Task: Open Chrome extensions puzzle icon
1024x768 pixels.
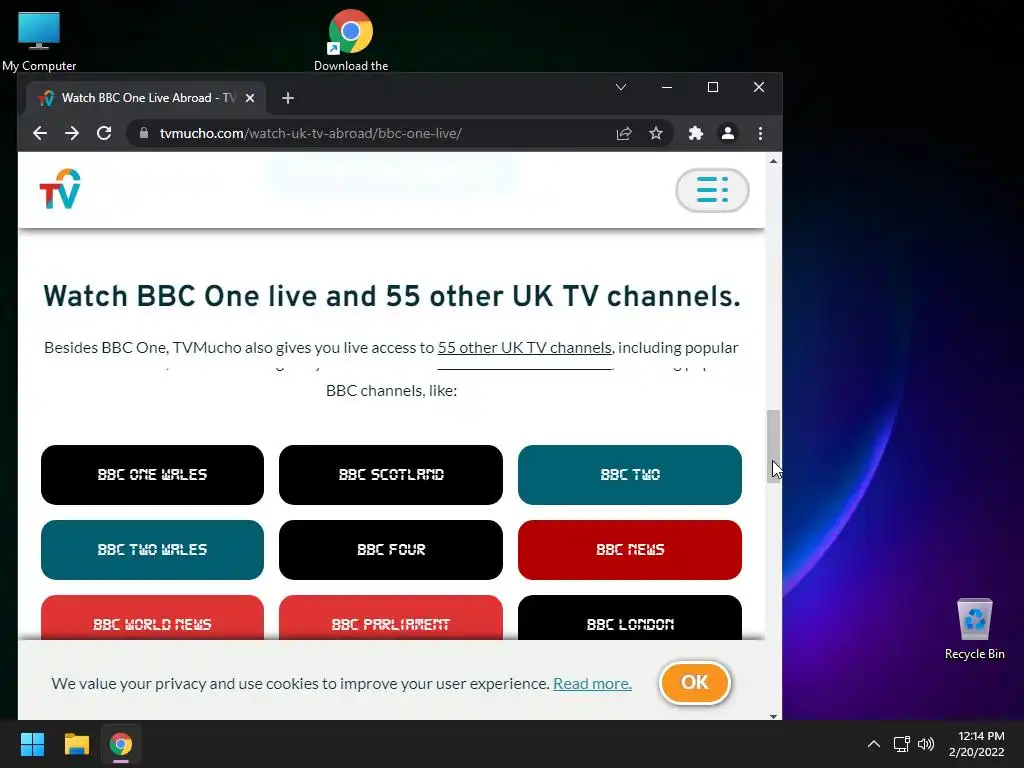Action: pyautogui.click(x=696, y=133)
